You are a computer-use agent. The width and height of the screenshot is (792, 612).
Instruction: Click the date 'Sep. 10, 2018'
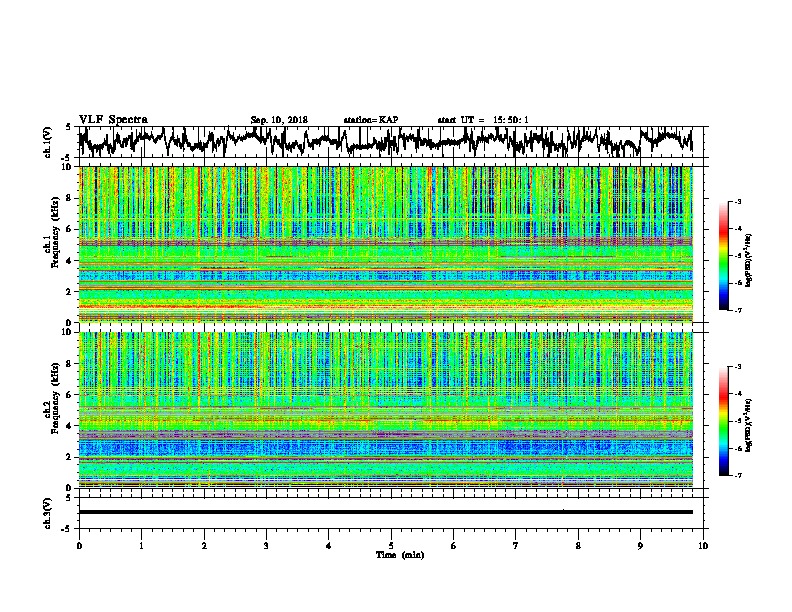click(x=279, y=120)
